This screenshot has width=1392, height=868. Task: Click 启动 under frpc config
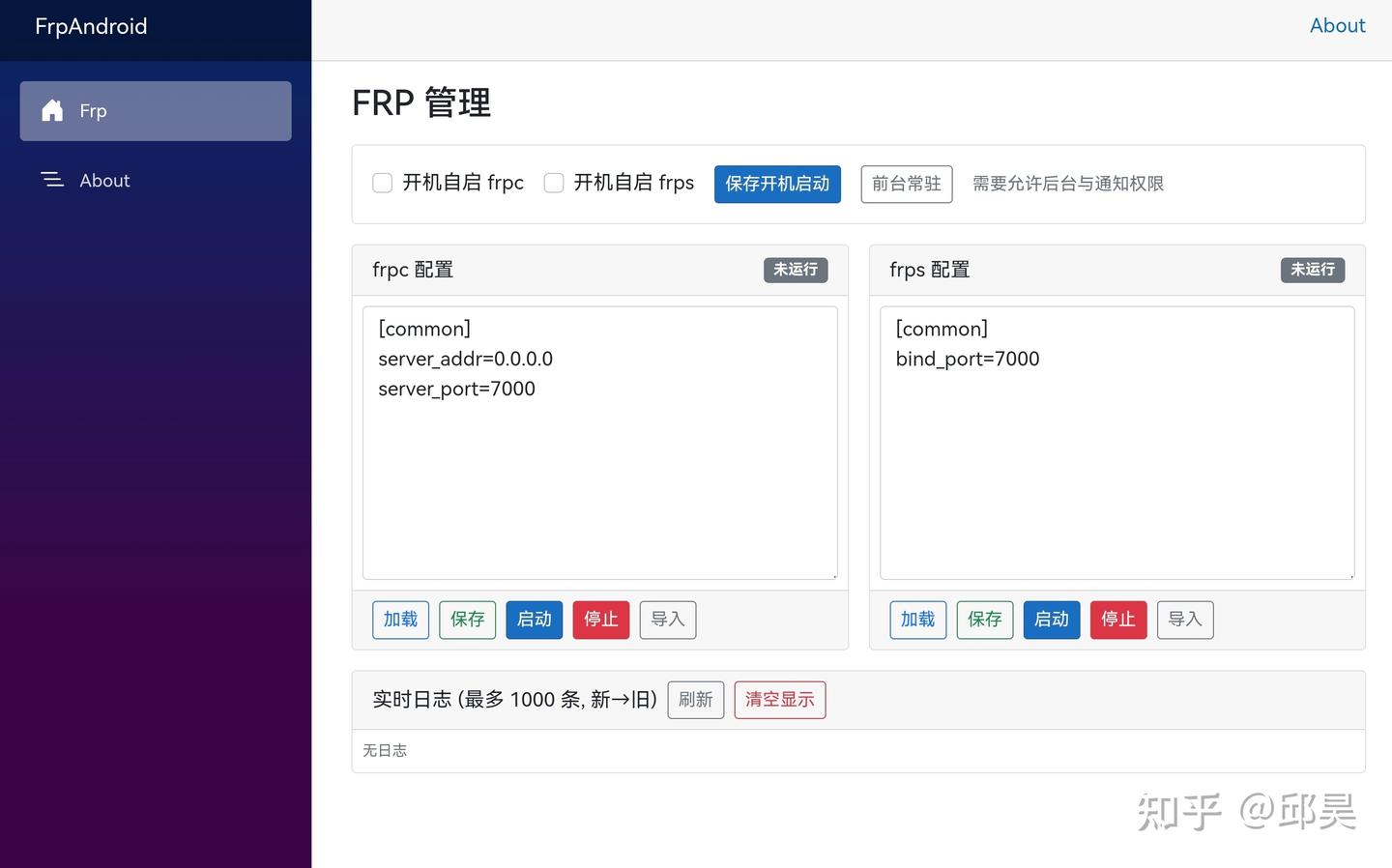(534, 620)
